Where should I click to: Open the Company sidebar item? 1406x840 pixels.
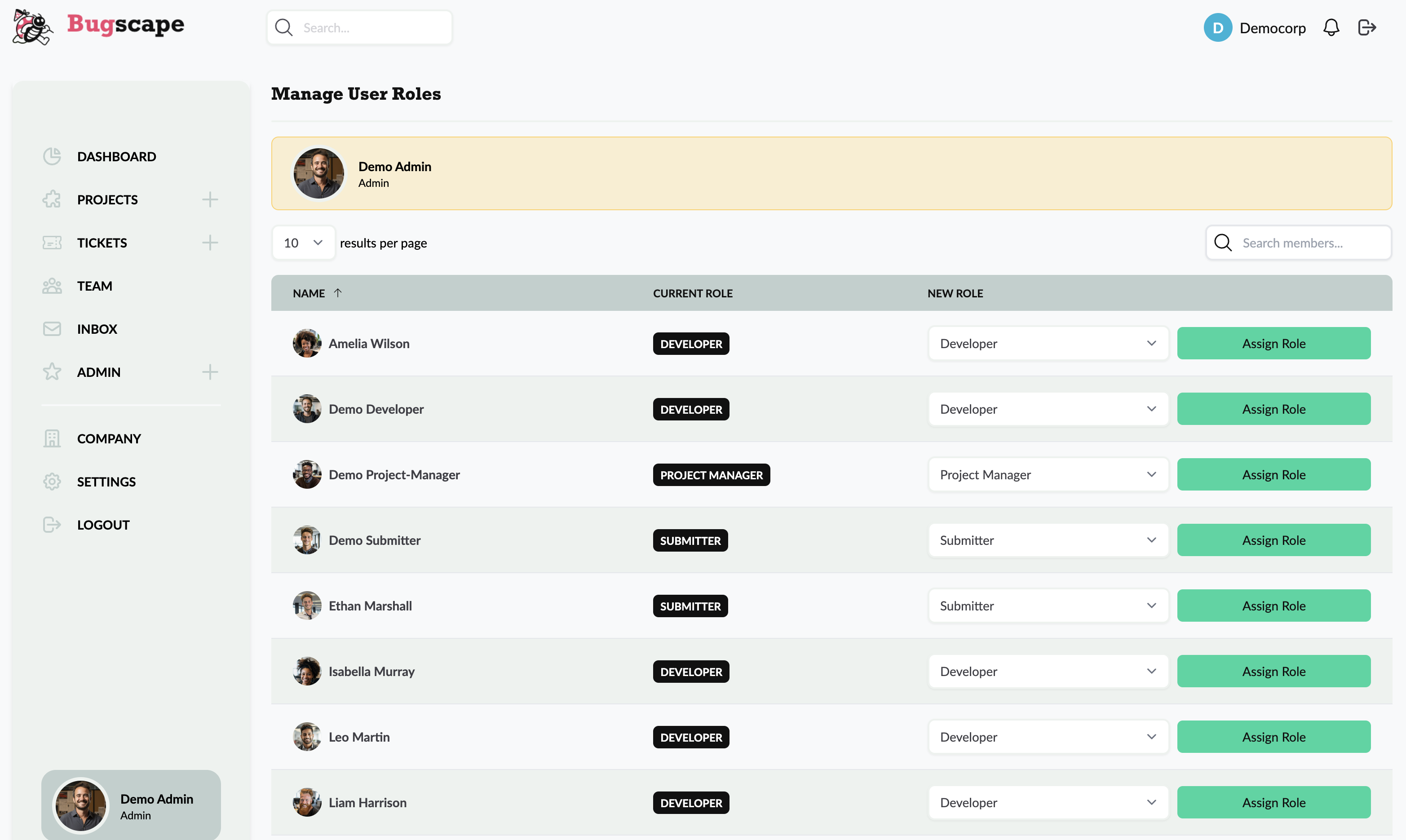(109, 439)
